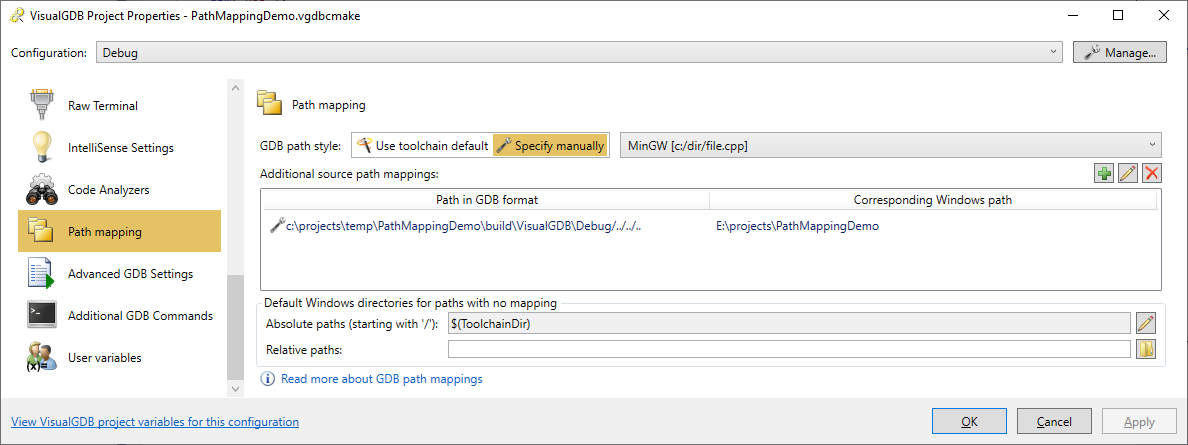Open Raw Terminal settings page

point(120,105)
